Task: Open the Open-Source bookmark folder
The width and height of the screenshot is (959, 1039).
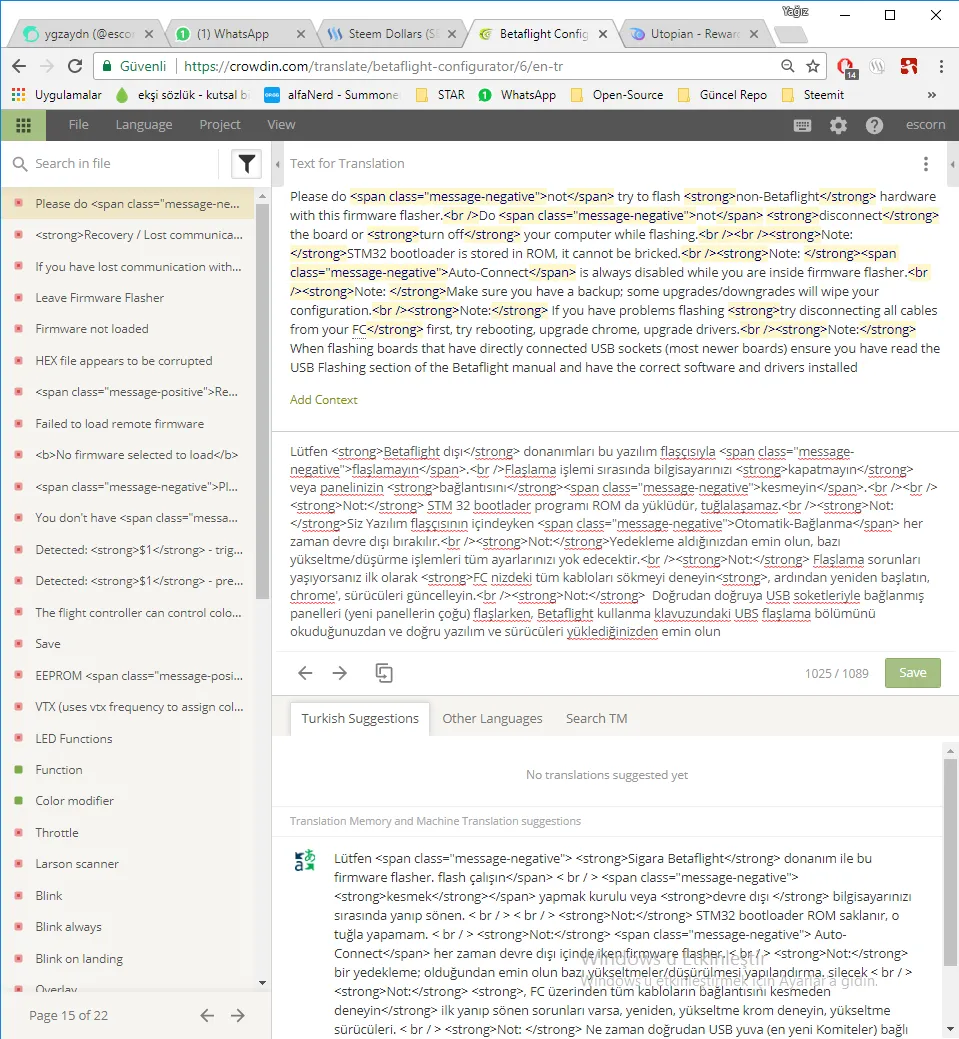Action: (617, 95)
